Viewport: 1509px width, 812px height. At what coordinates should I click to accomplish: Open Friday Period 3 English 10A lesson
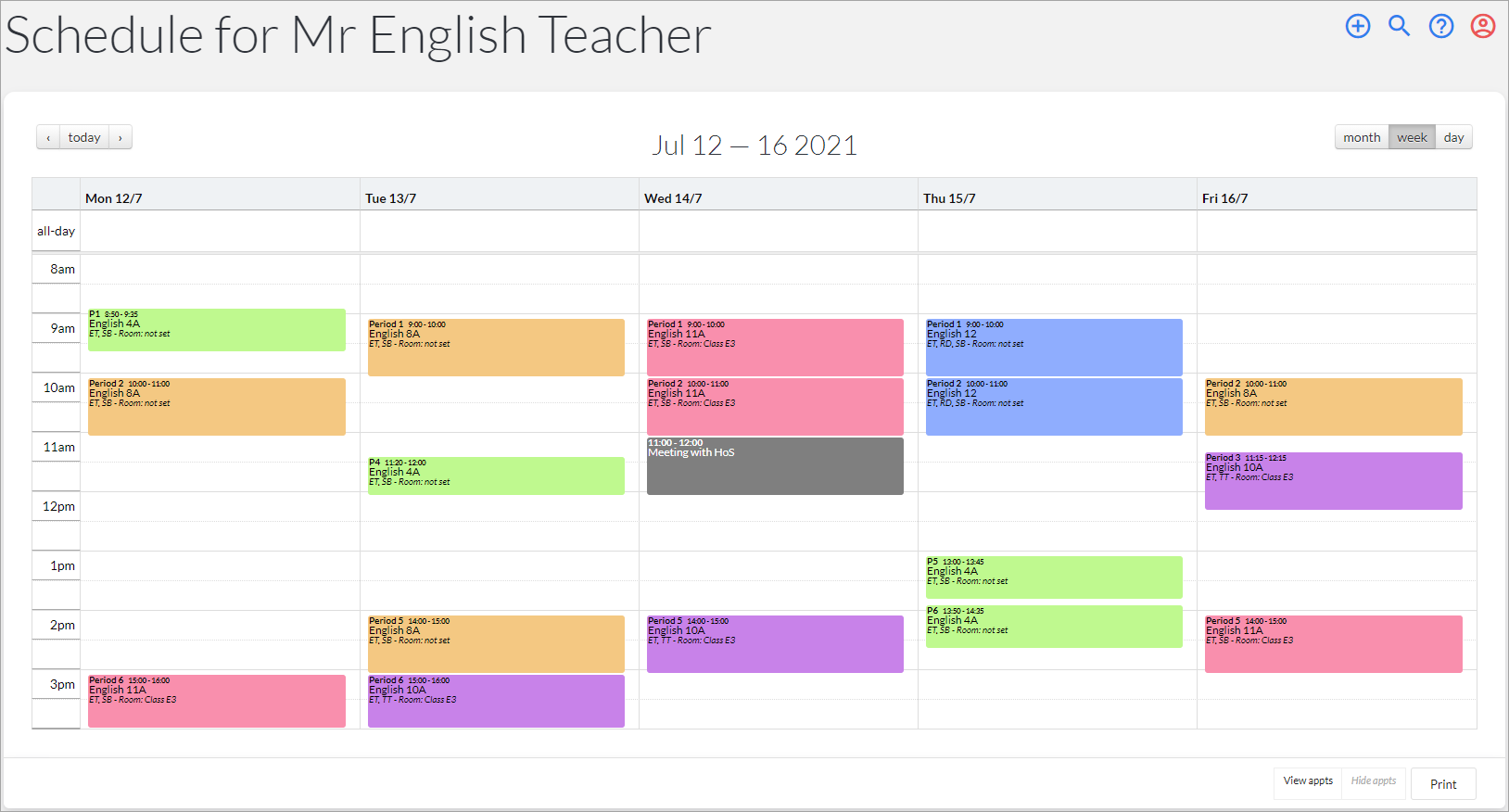pyautogui.click(x=1334, y=481)
